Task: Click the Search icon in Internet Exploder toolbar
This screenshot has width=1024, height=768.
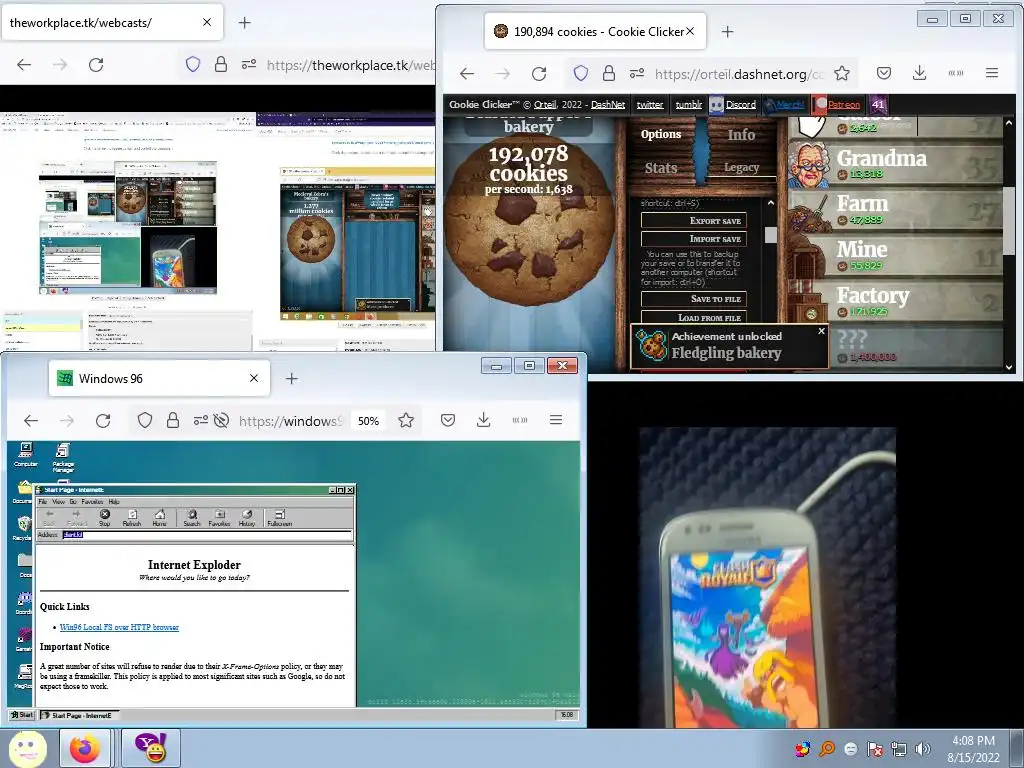Action: (192, 518)
